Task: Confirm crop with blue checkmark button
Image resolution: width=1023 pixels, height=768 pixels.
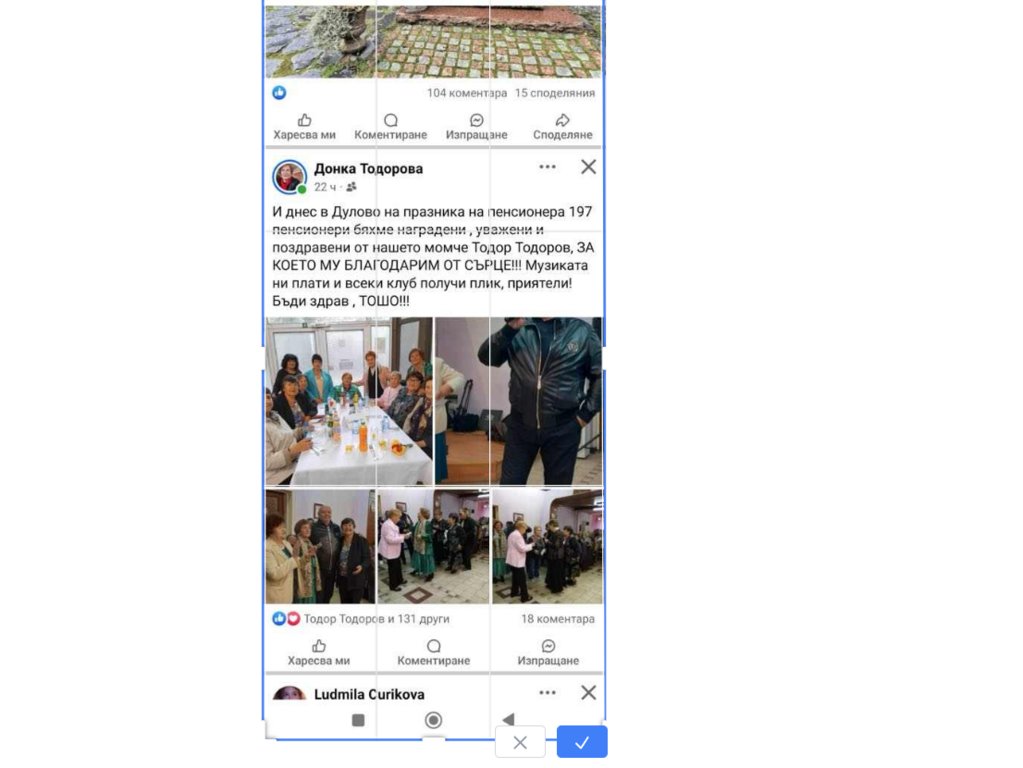Action: (581, 742)
